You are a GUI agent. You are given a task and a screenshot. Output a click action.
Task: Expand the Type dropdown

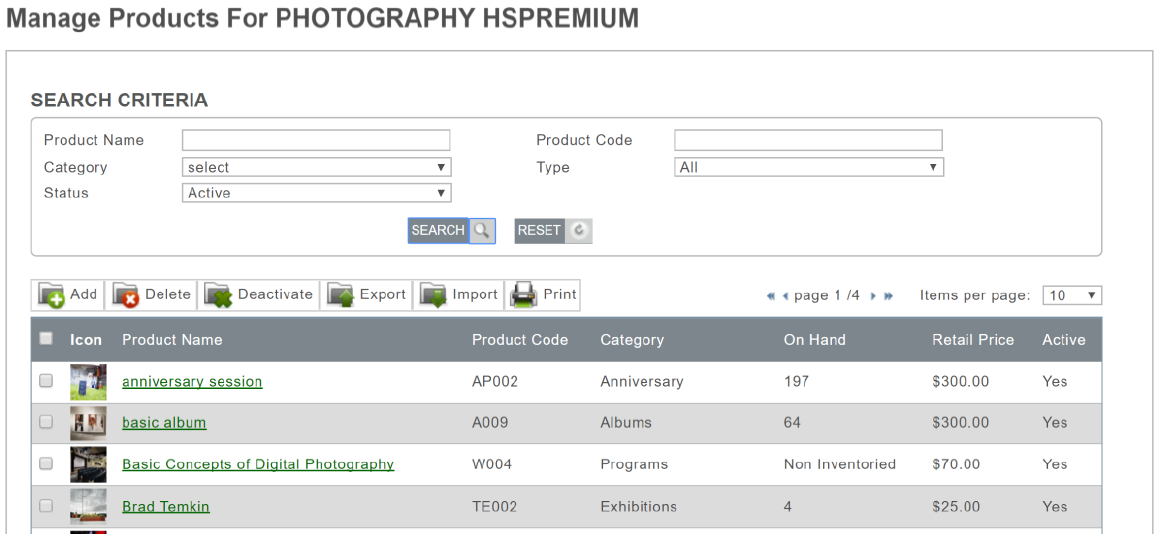click(x=808, y=167)
